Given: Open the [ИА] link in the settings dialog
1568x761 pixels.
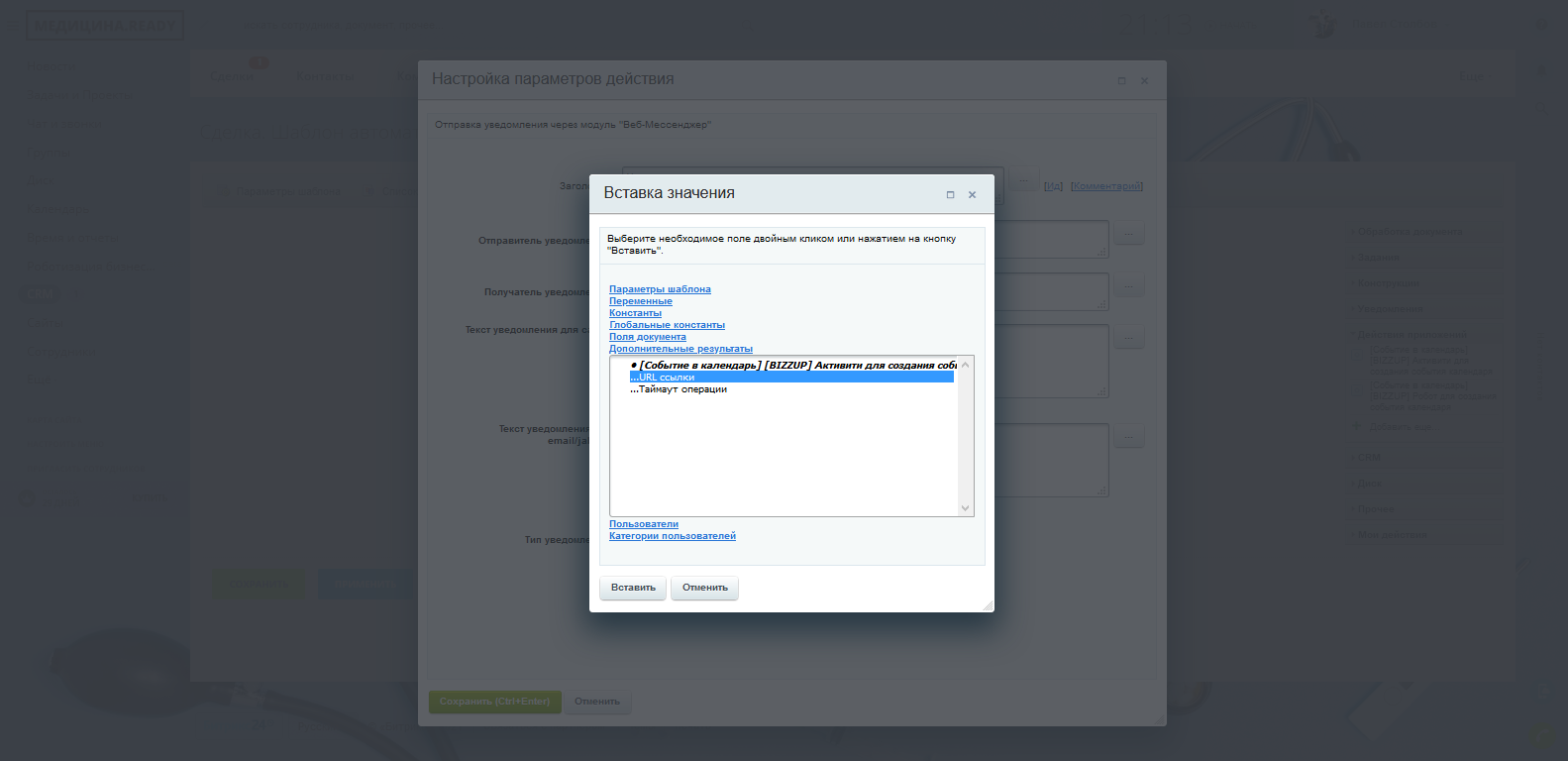Looking at the screenshot, I should [x=1053, y=186].
